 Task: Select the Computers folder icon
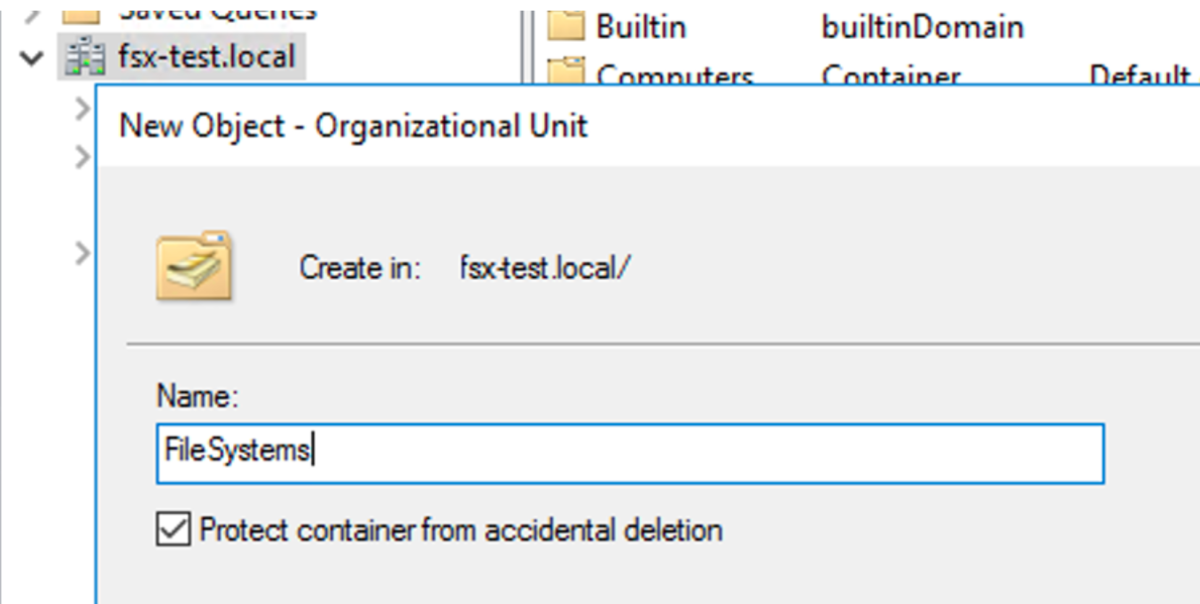point(566,72)
